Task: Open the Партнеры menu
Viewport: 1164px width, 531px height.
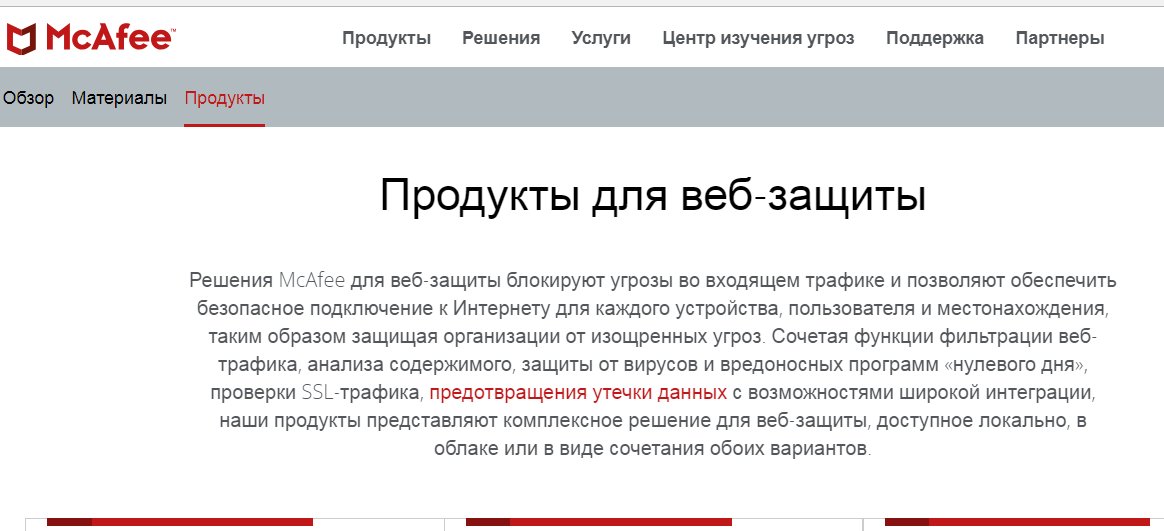Action: (1059, 39)
